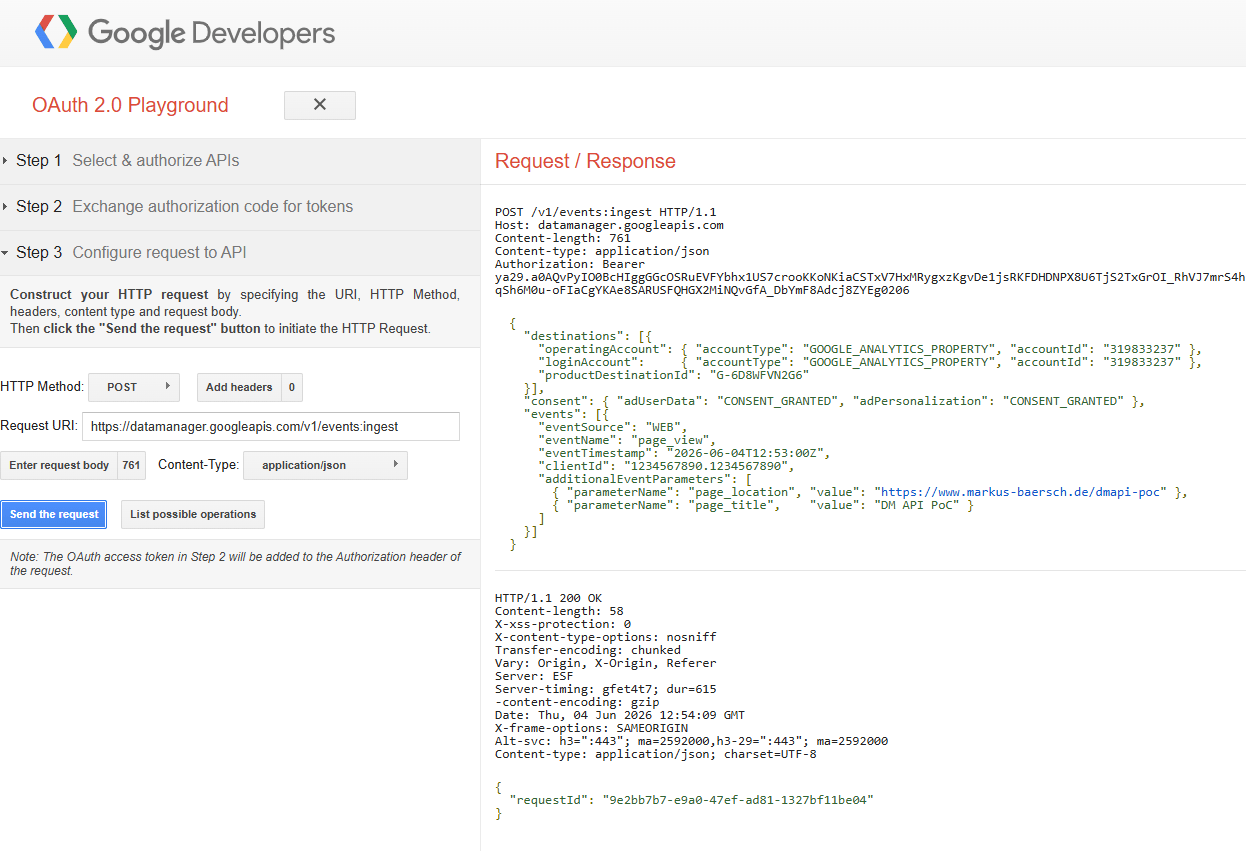
Task: Click the requestId value in the response
Action: coord(736,800)
